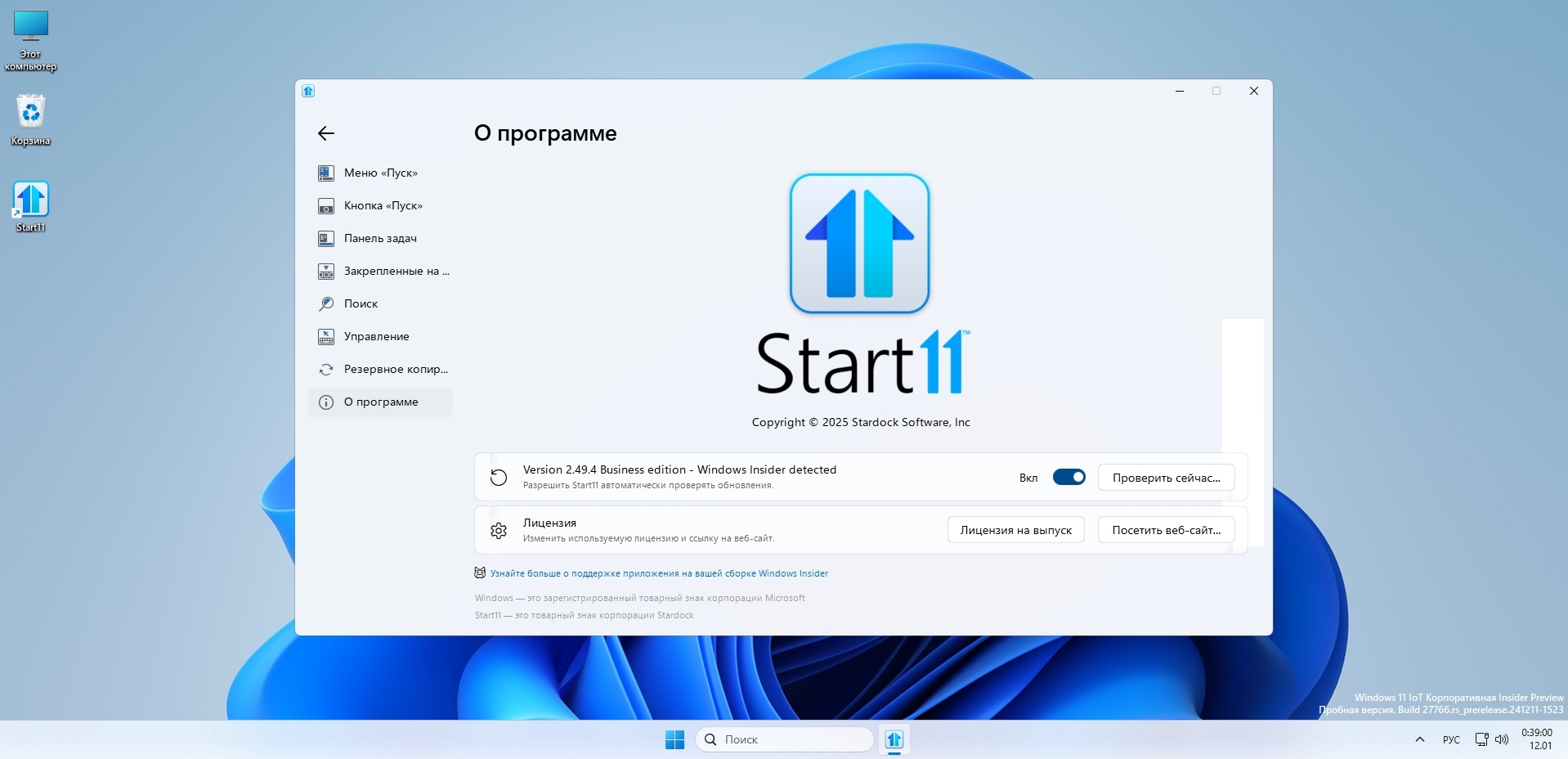
Task: Select the О программе section
Action: click(380, 402)
